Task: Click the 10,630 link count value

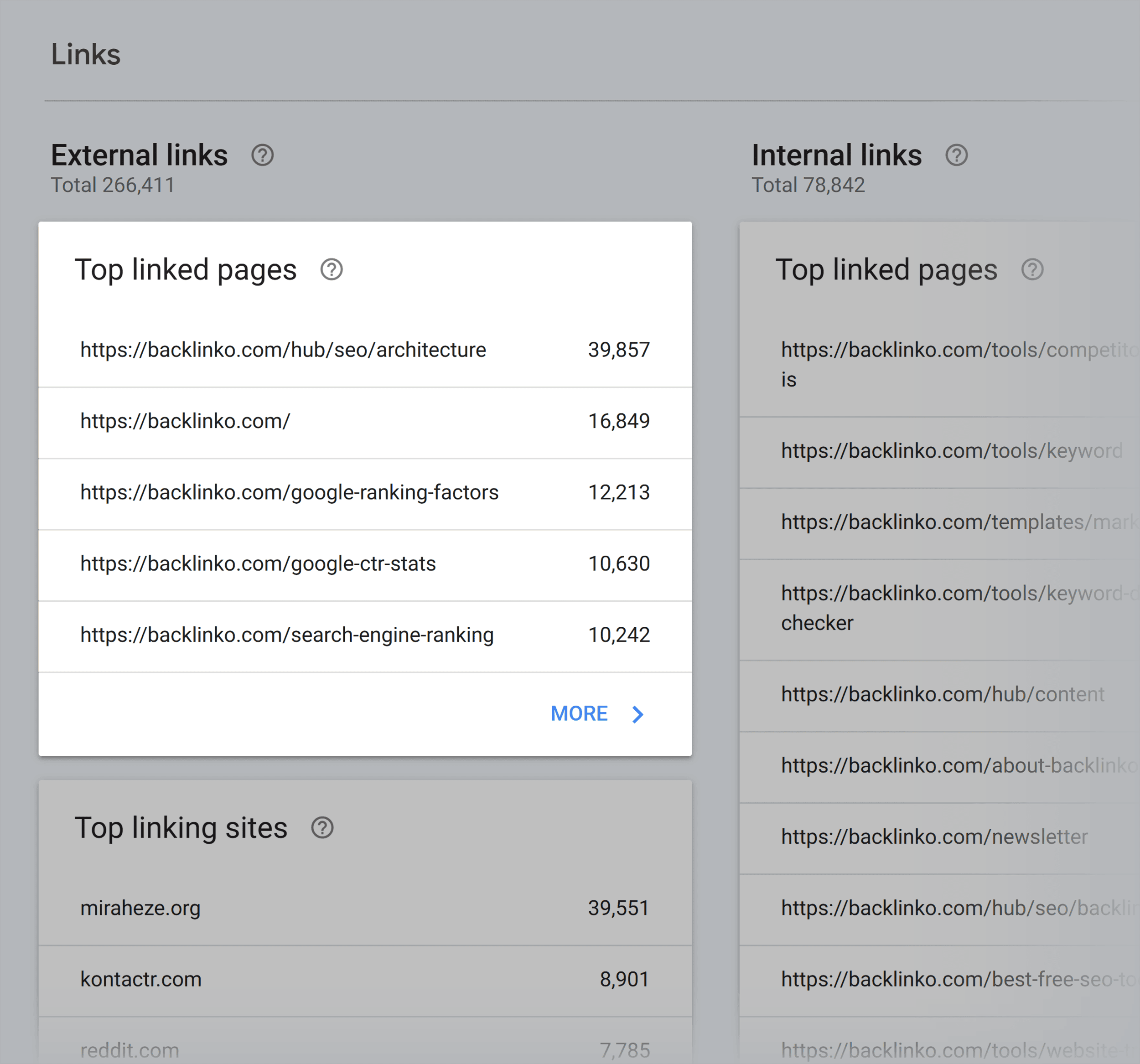Action: coord(619,563)
